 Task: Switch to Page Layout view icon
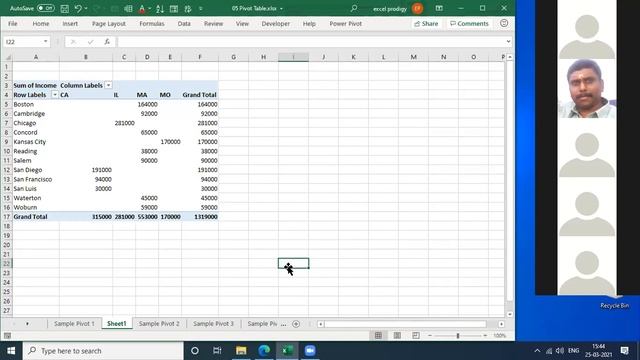point(397,336)
